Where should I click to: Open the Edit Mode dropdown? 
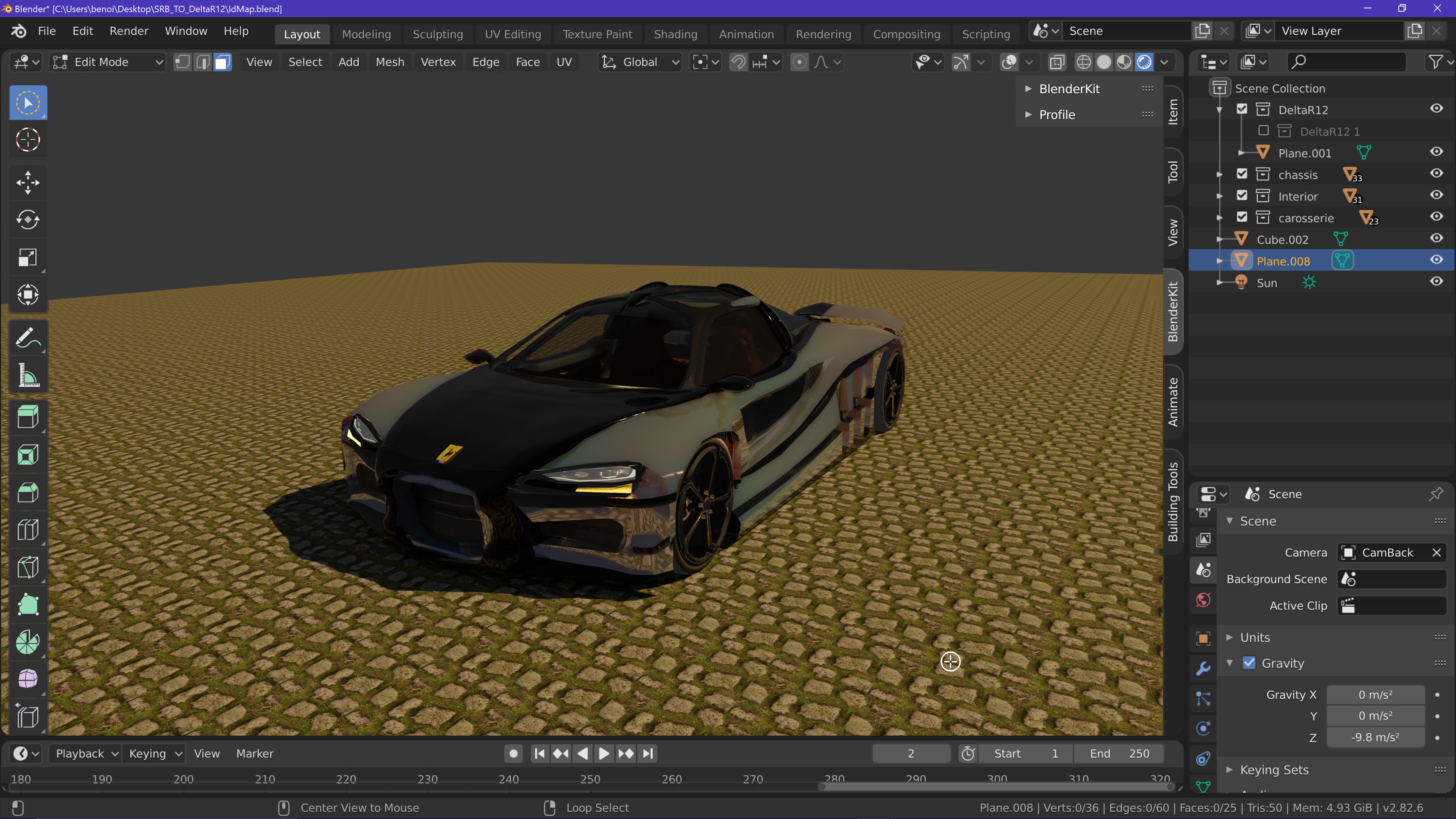[107, 62]
